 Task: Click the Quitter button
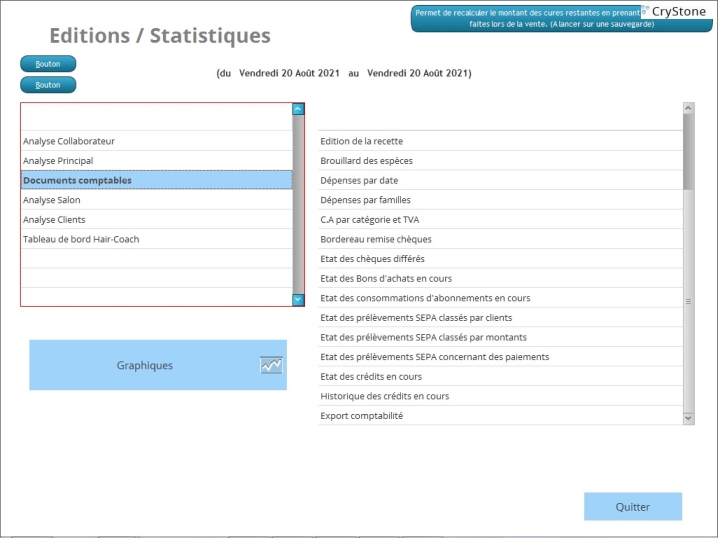tap(633, 506)
